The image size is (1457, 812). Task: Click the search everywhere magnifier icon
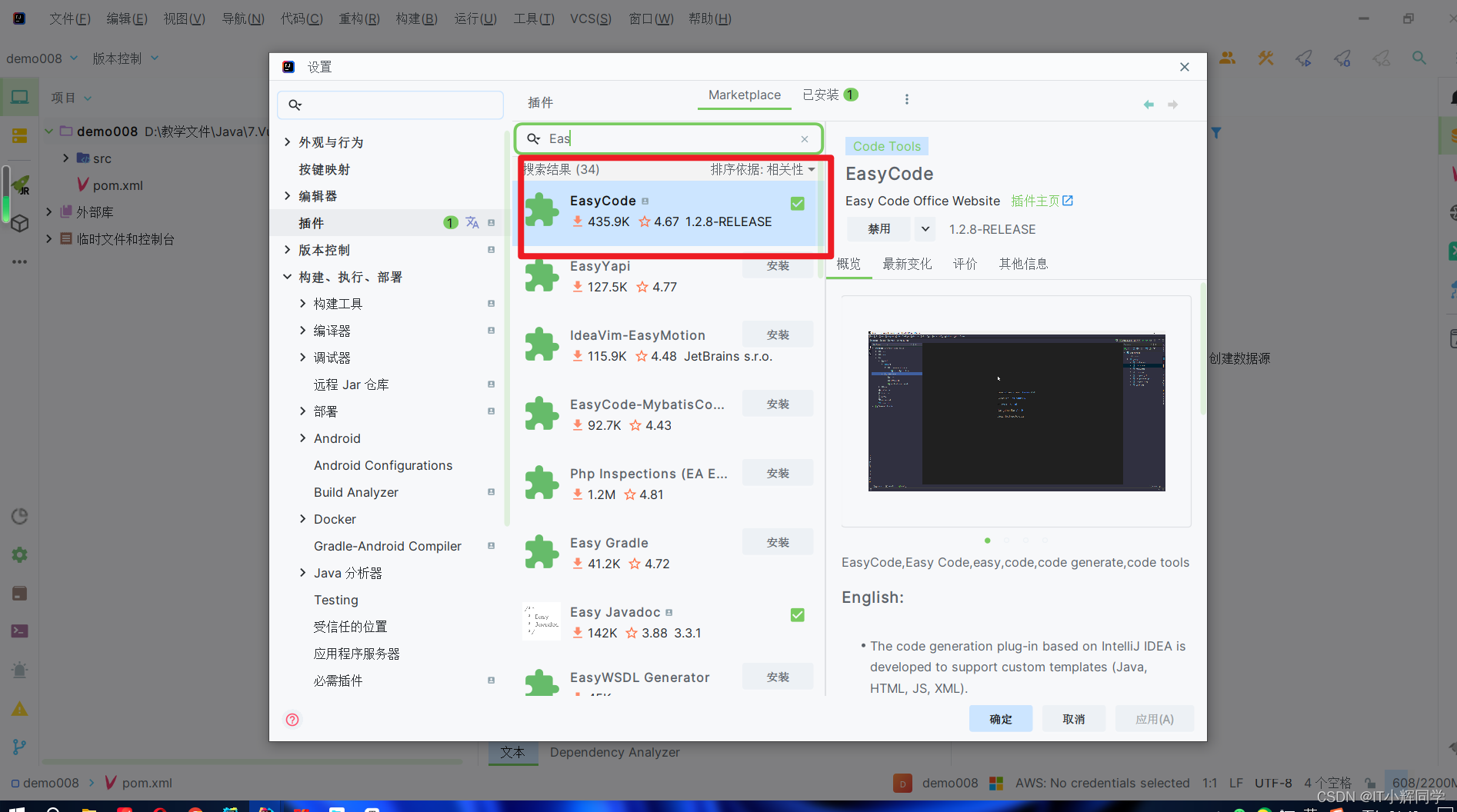pyautogui.click(x=1419, y=58)
